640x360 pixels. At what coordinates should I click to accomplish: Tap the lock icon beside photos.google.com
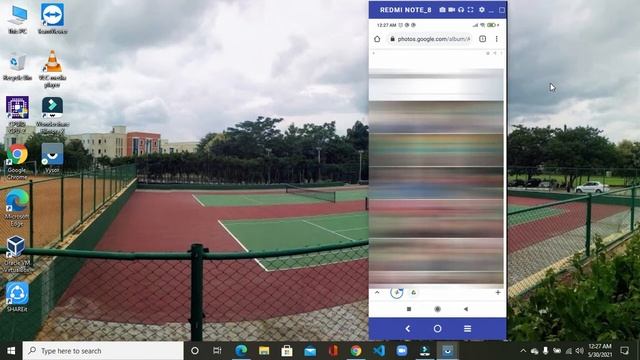click(x=392, y=39)
